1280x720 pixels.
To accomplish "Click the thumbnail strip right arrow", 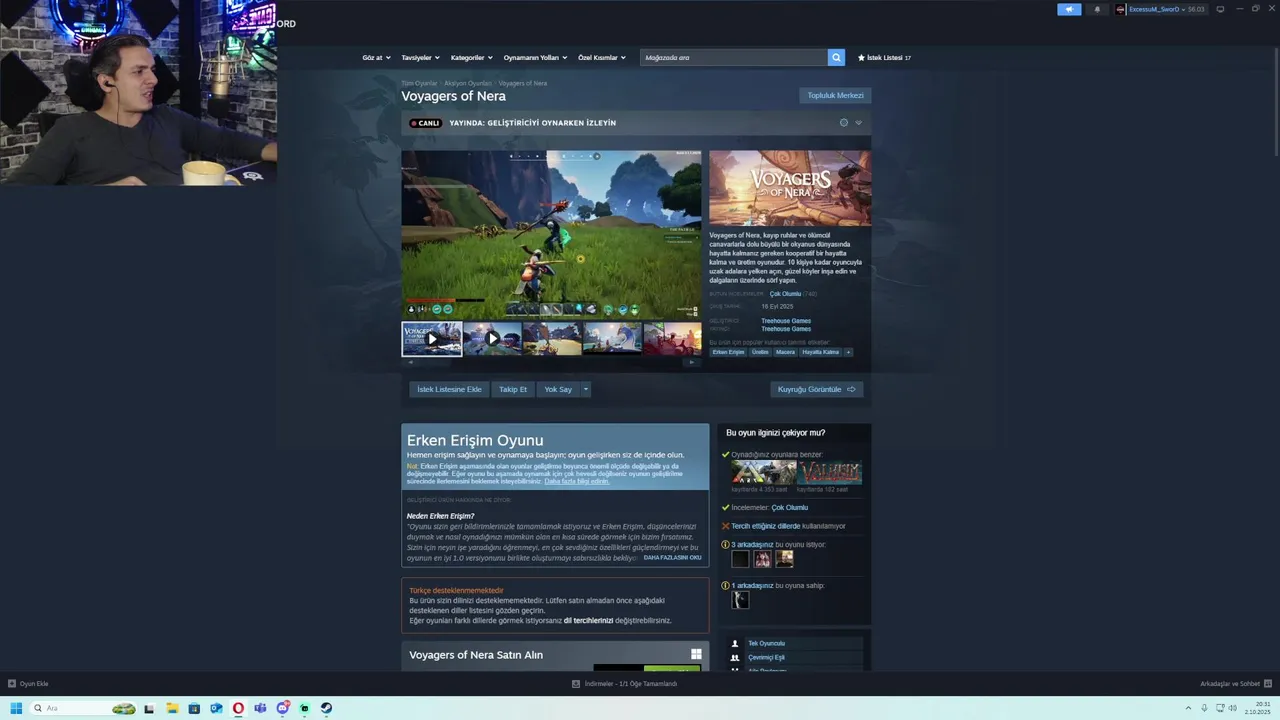I will point(692,362).
